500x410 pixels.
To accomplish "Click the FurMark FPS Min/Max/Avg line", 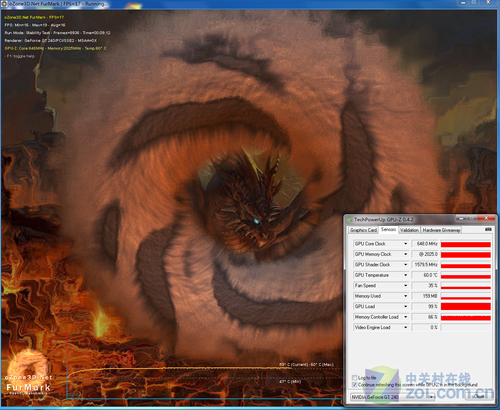I will pyautogui.click(x=35, y=25).
